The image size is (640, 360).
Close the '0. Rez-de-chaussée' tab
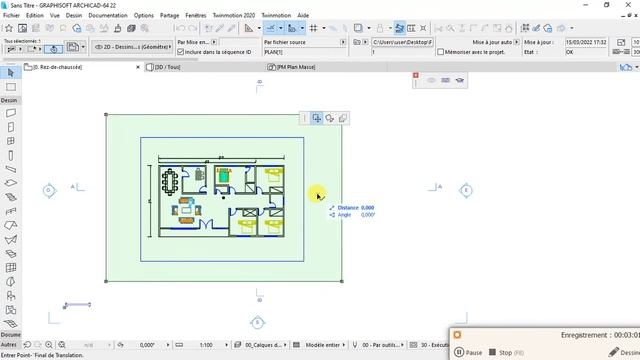pos(138,67)
